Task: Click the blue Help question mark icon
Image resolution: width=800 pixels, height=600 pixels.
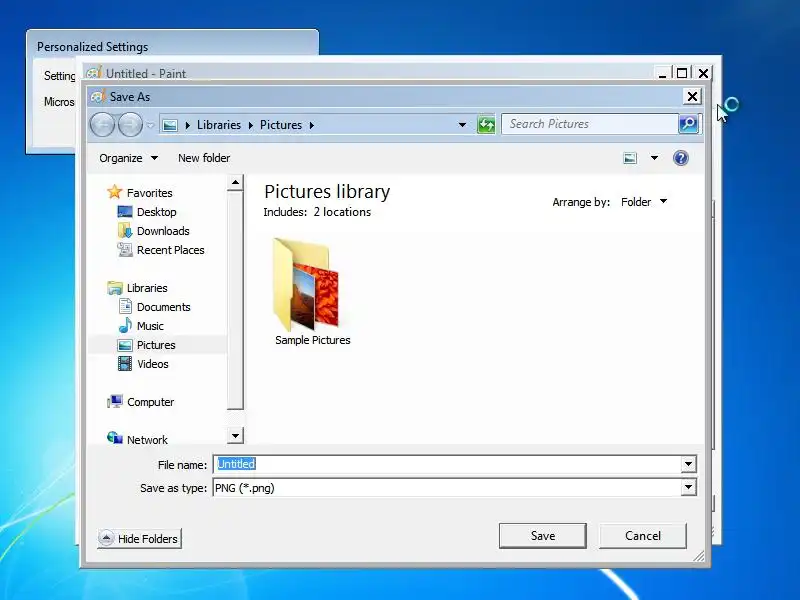Action: pos(681,158)
